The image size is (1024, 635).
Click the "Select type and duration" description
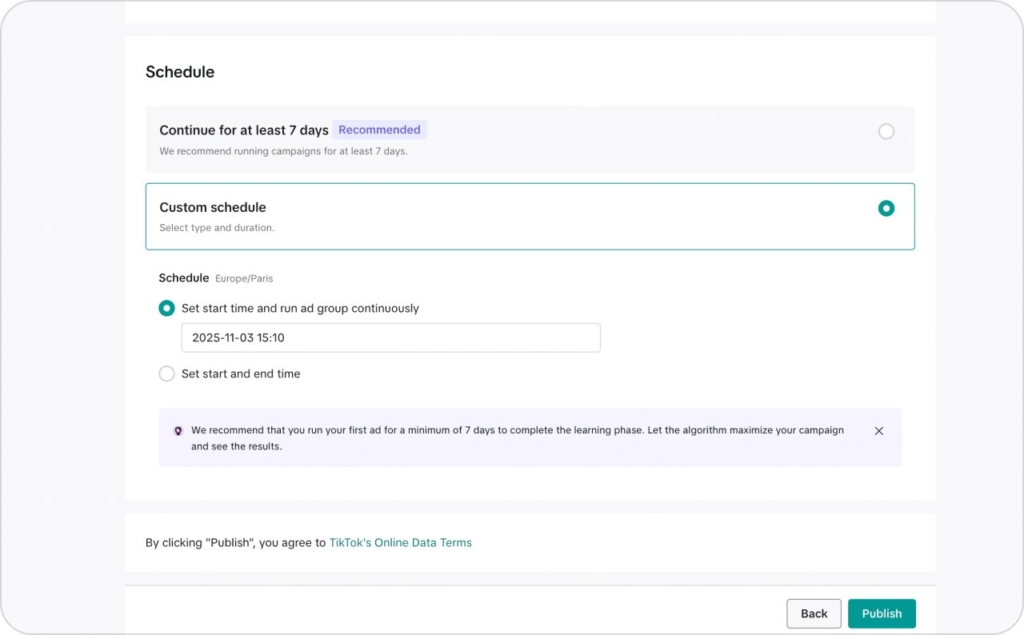click(217, 228)
